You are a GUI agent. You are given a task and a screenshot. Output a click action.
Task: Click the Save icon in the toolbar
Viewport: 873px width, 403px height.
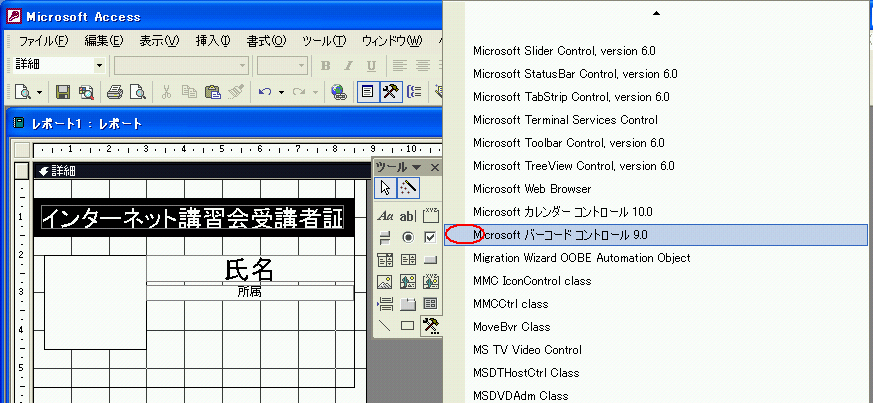coord(63,92)
